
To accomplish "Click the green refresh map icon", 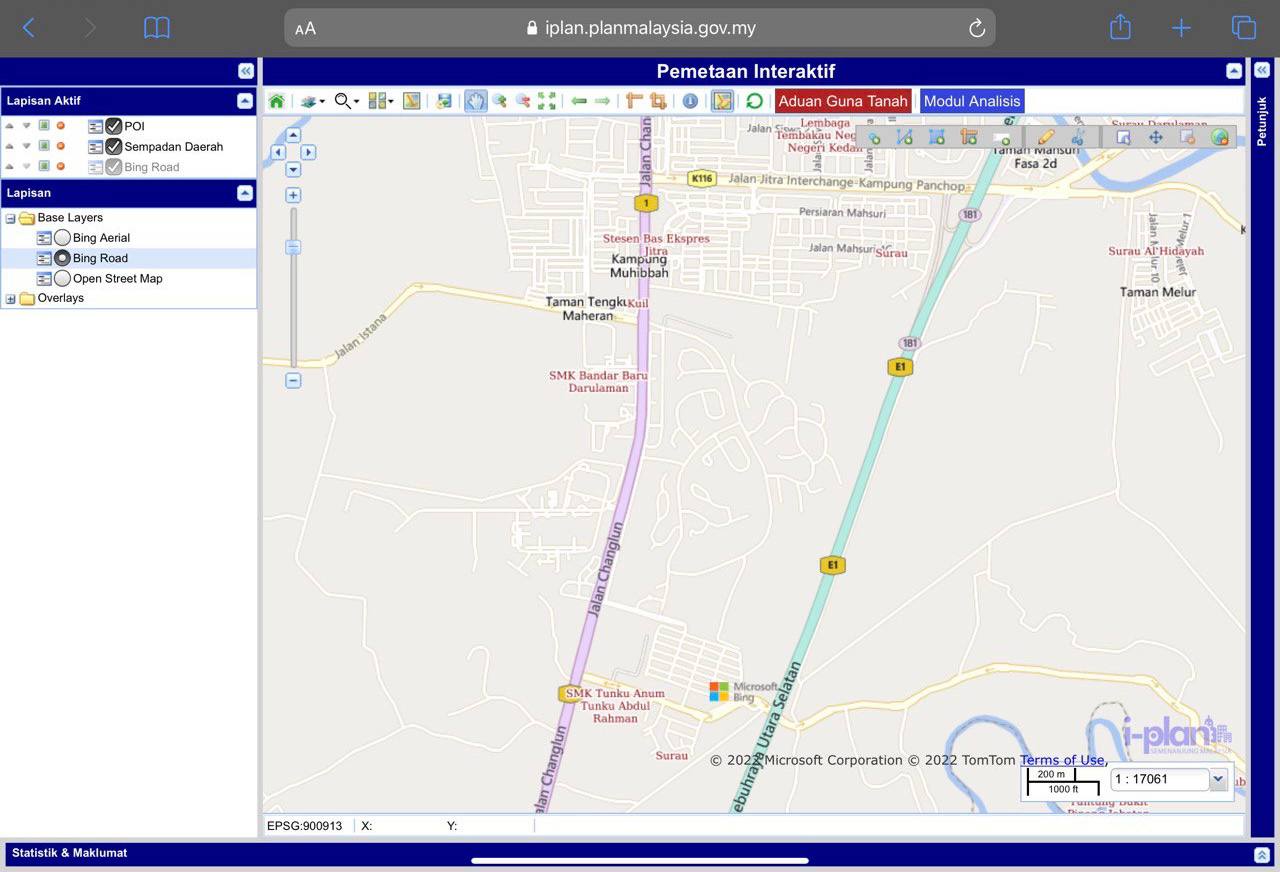I will click(x=754, y=101).
